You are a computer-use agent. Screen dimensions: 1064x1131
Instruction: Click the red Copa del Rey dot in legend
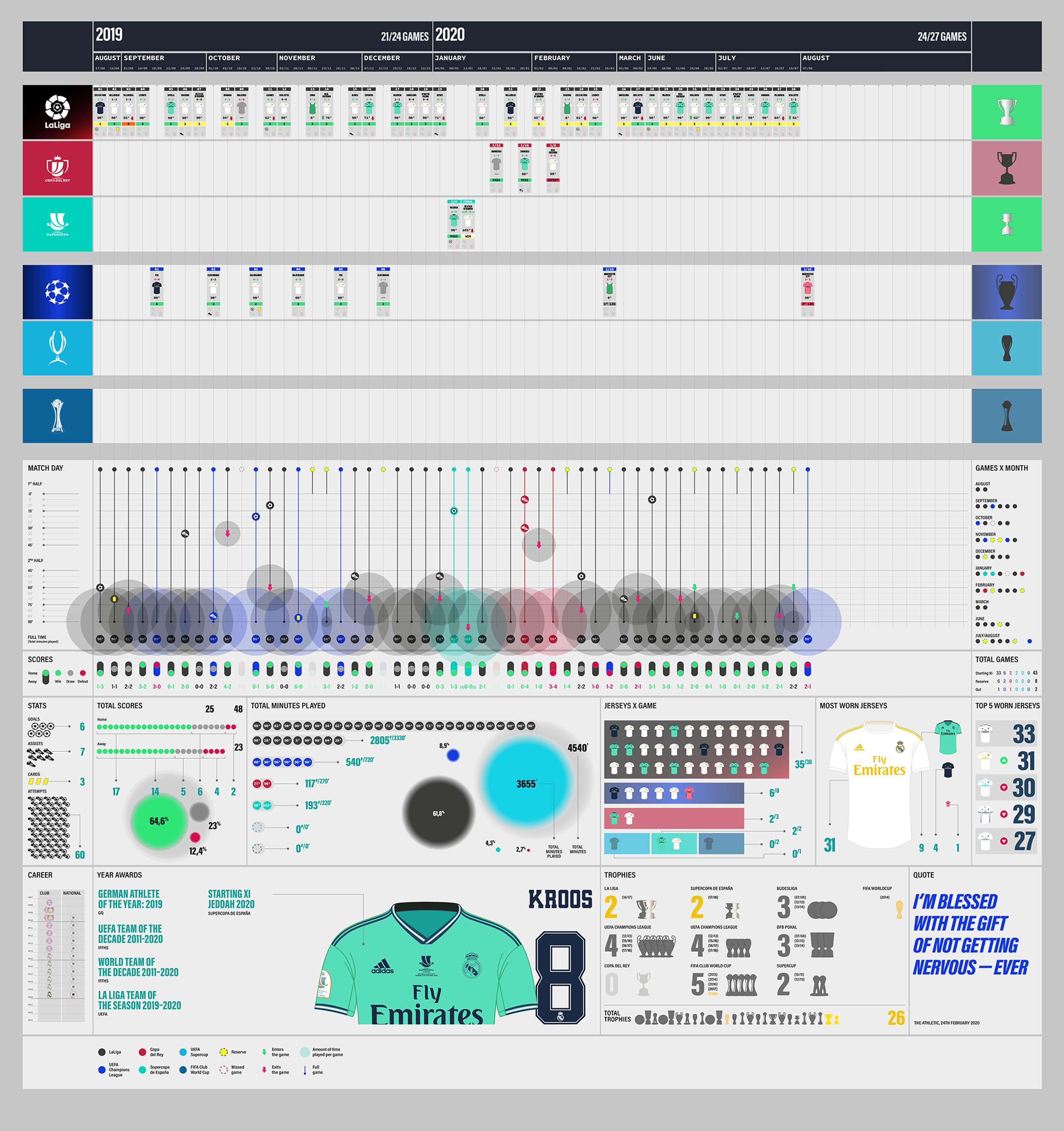tap(142, 1052)
